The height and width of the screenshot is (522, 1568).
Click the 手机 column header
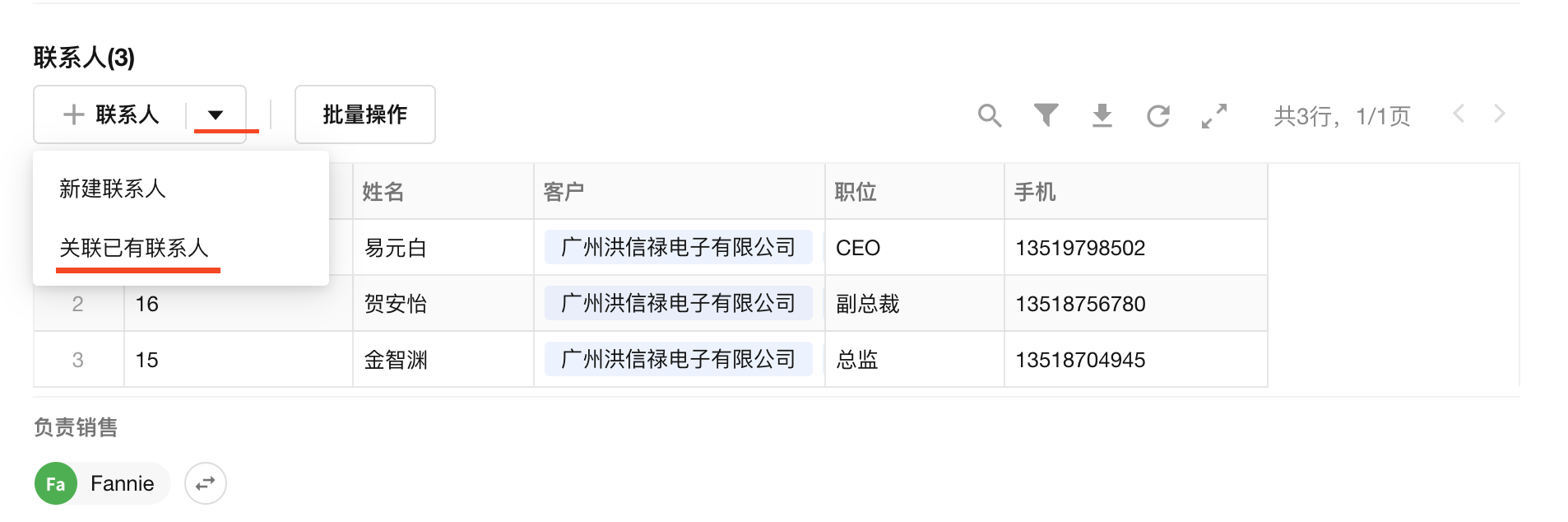(x=1035, y=192)
